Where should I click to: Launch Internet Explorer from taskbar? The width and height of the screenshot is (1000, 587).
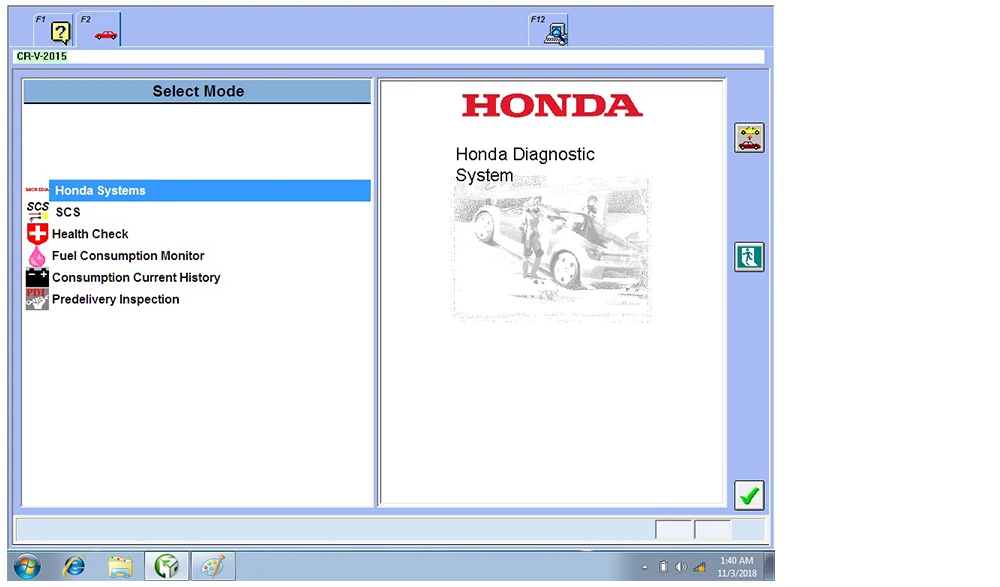pos(74,566)
